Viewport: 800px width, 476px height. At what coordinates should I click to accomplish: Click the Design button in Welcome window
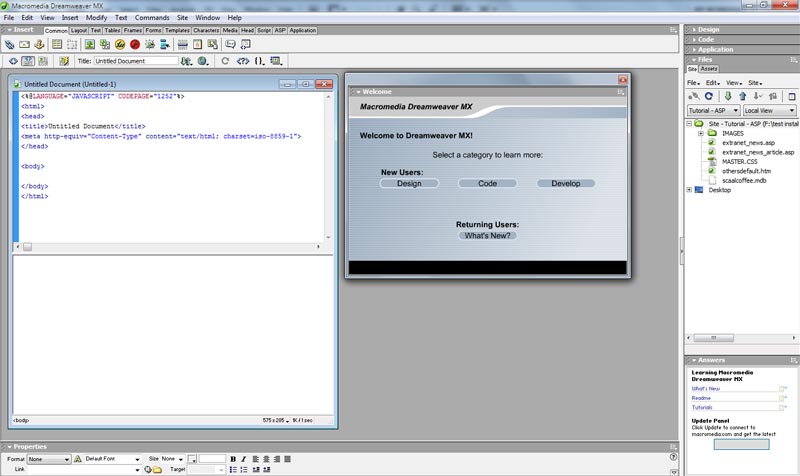pyautogui.click(x=409, y=184)
